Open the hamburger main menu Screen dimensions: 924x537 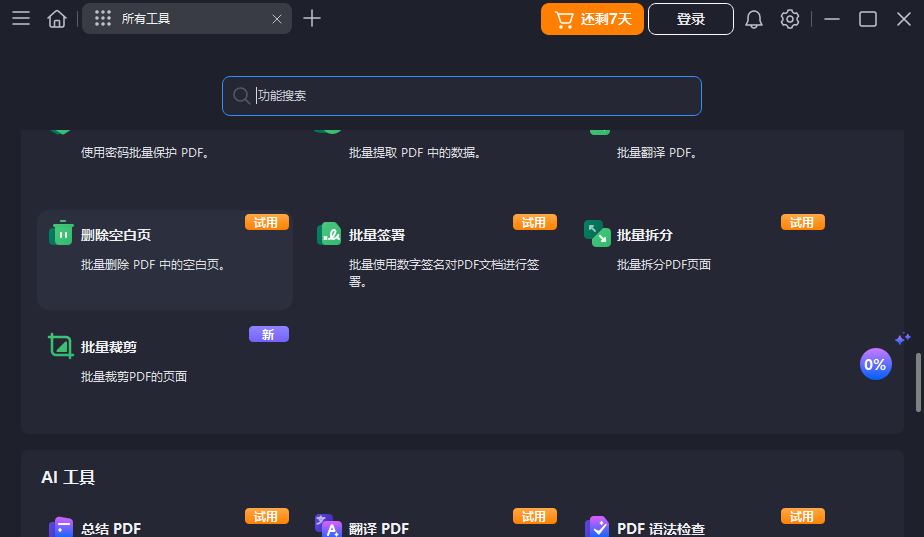pyautogui.click(x=21, y=19)
